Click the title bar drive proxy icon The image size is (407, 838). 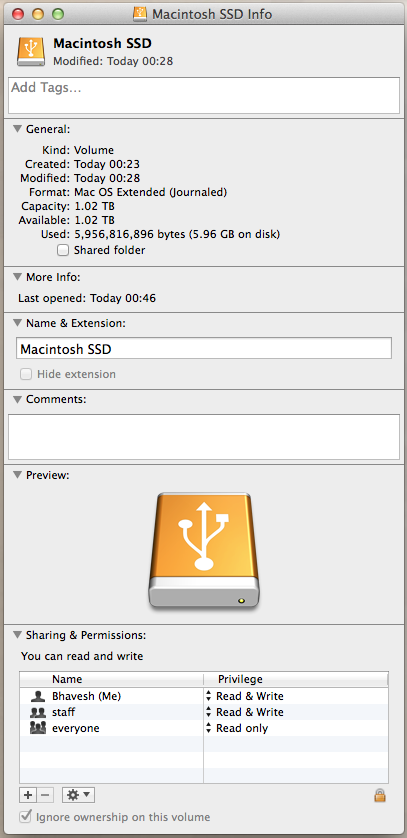coord(140,14)
